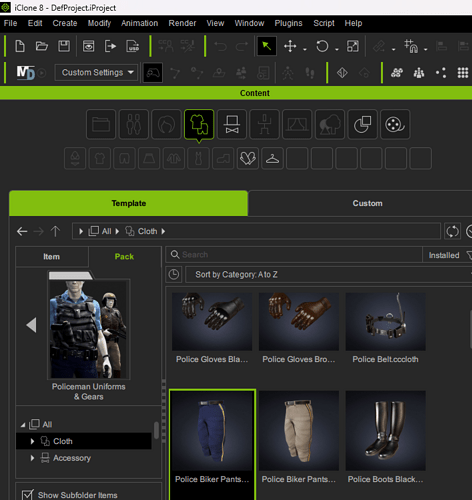The height and width of the screenshot is (500, 472).
Task: Go back with the left arrow
Action: coord(22,231)
